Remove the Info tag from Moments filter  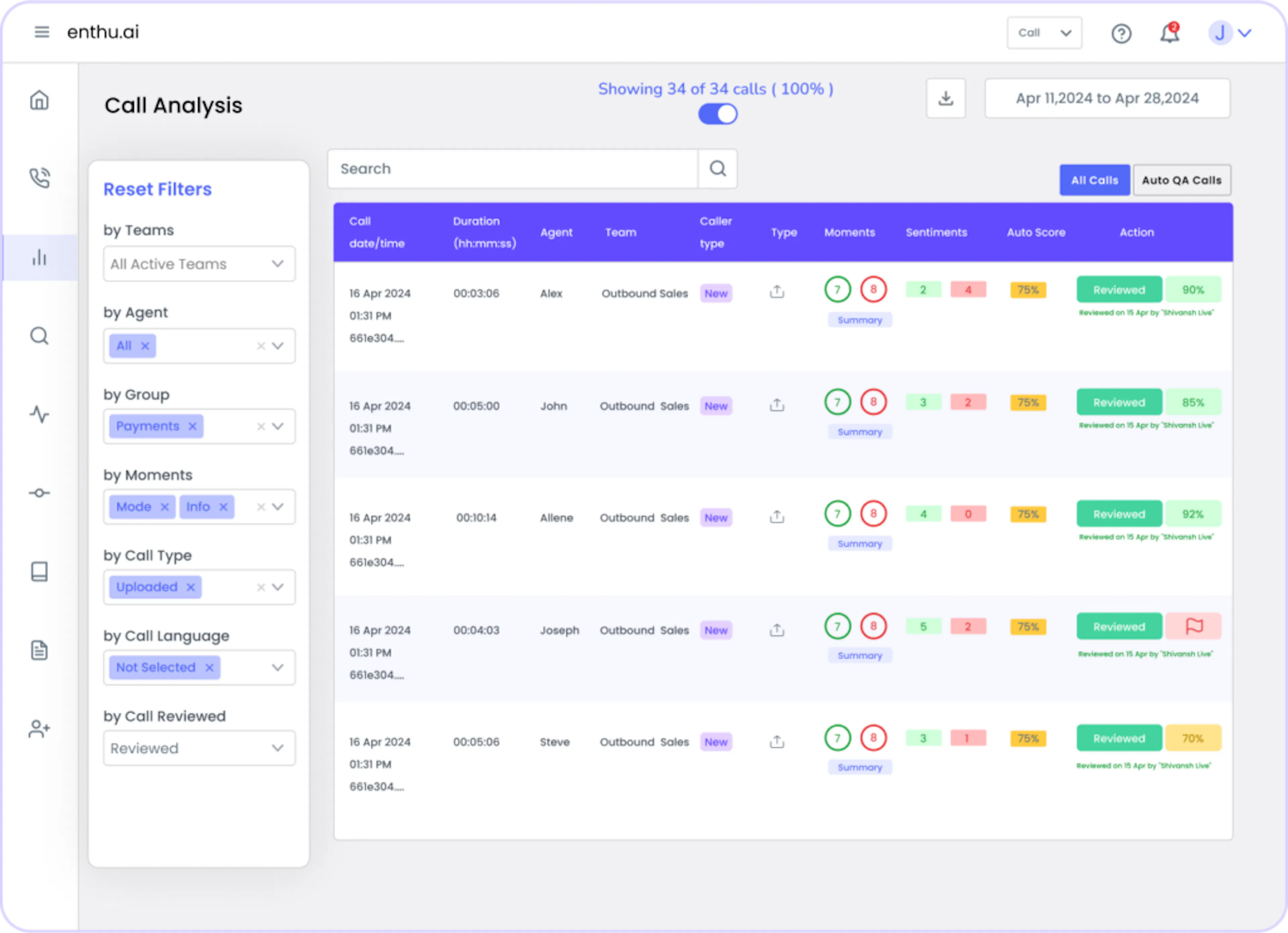(x=224, y=507)
